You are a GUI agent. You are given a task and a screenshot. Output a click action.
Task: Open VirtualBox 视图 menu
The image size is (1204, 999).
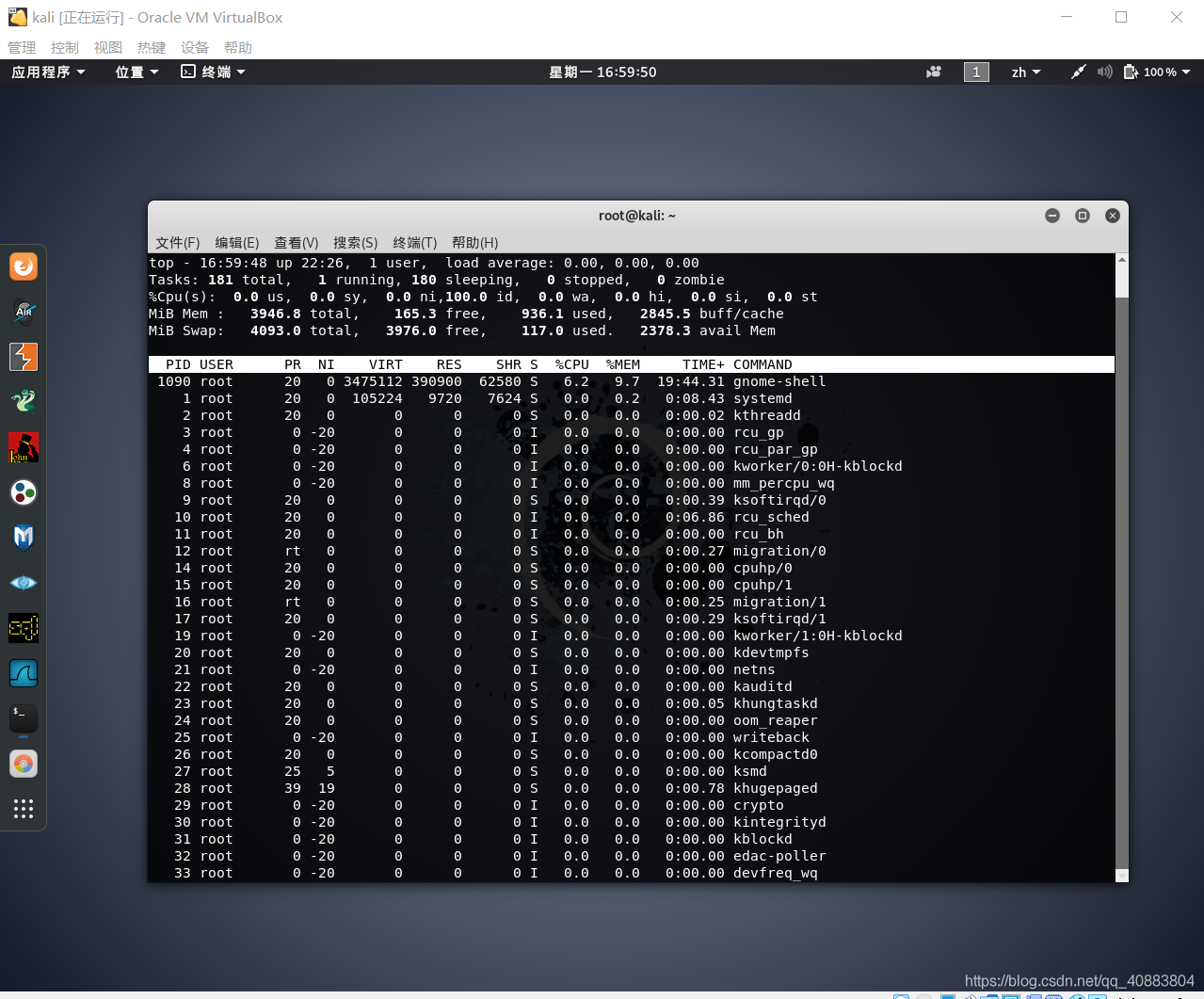[x=108, y=47]
